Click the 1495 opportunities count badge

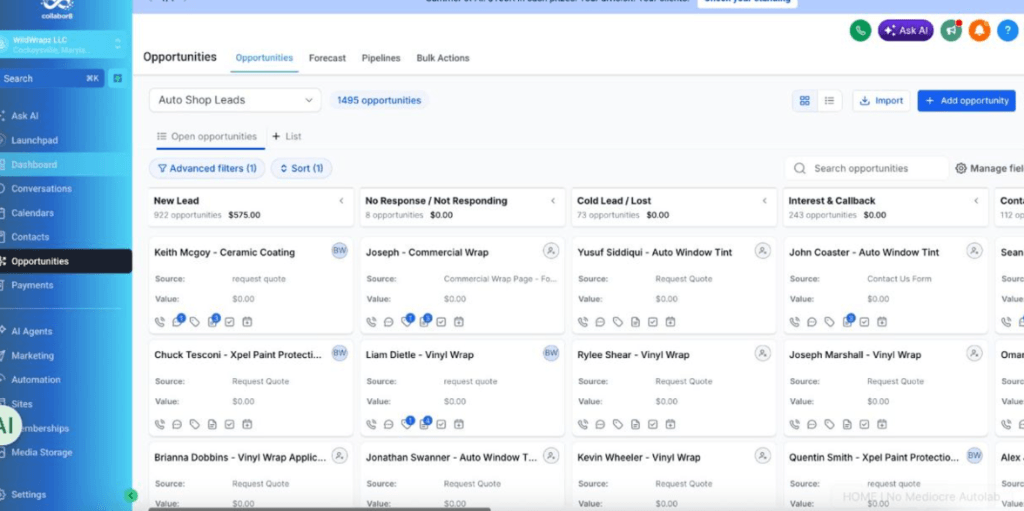click(x=379, y=101)
